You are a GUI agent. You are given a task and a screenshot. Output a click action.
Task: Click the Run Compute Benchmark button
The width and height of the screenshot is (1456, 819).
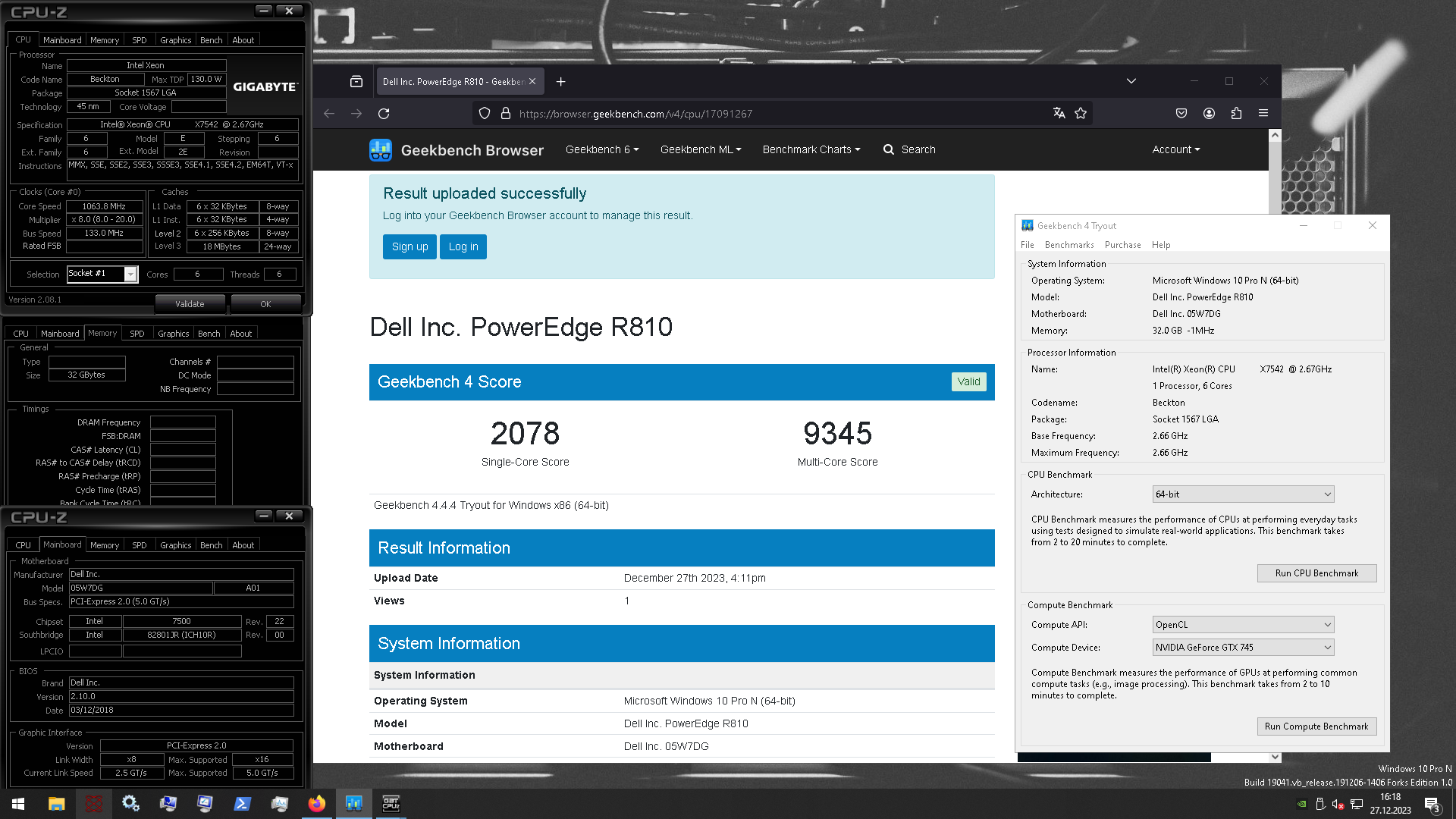click(1316, 726)
